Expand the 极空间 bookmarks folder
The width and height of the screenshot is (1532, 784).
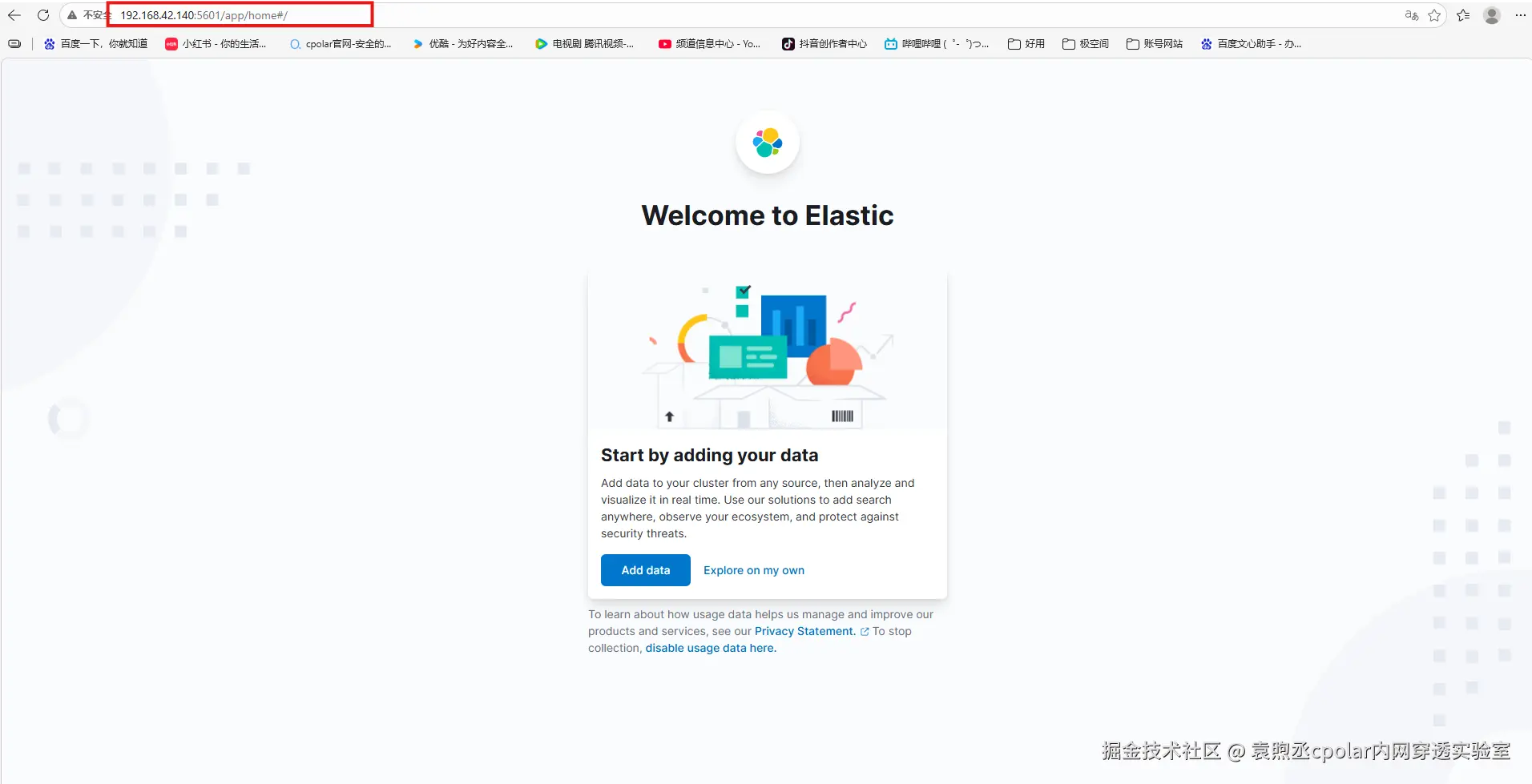[x=1086, y=44]
